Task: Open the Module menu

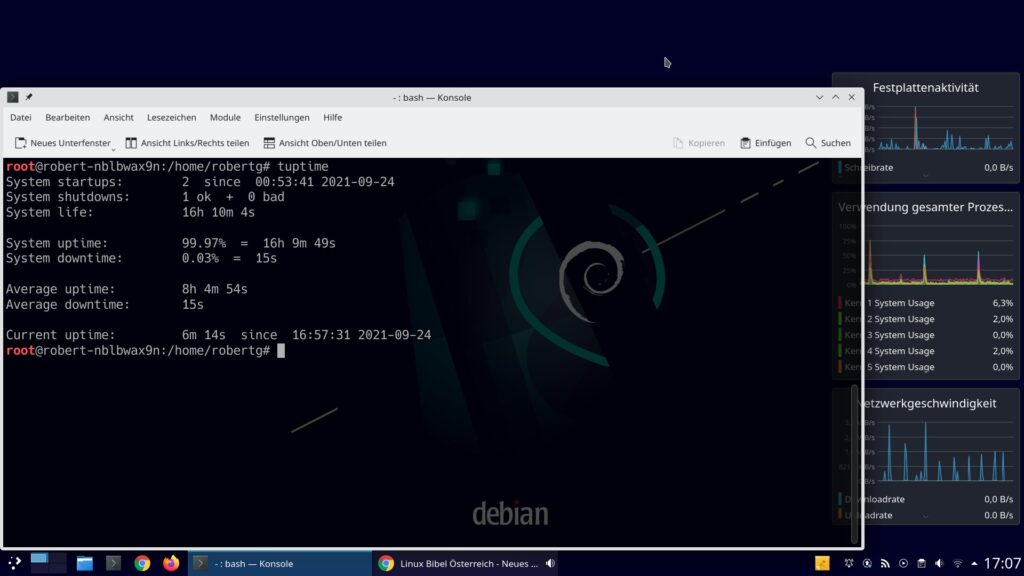Action: (x=225, y=118)
